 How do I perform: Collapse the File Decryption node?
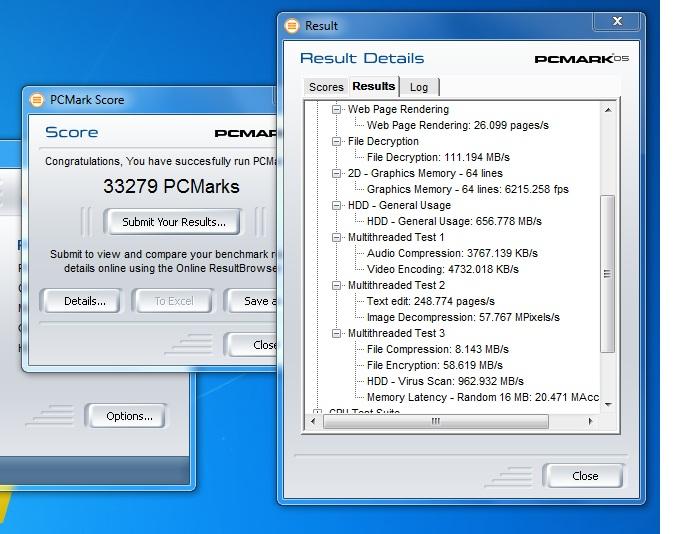point(336,141)
